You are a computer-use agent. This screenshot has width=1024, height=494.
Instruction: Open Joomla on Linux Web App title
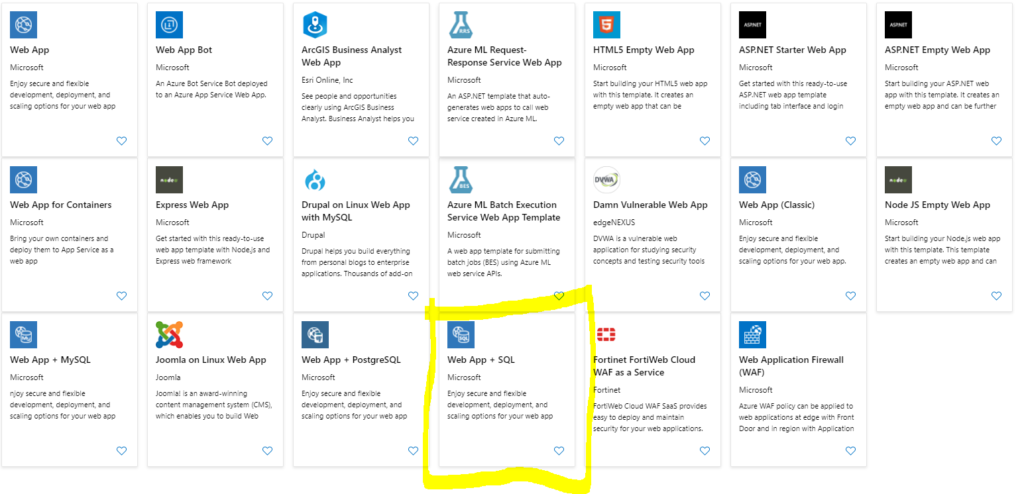click(211, 360)
